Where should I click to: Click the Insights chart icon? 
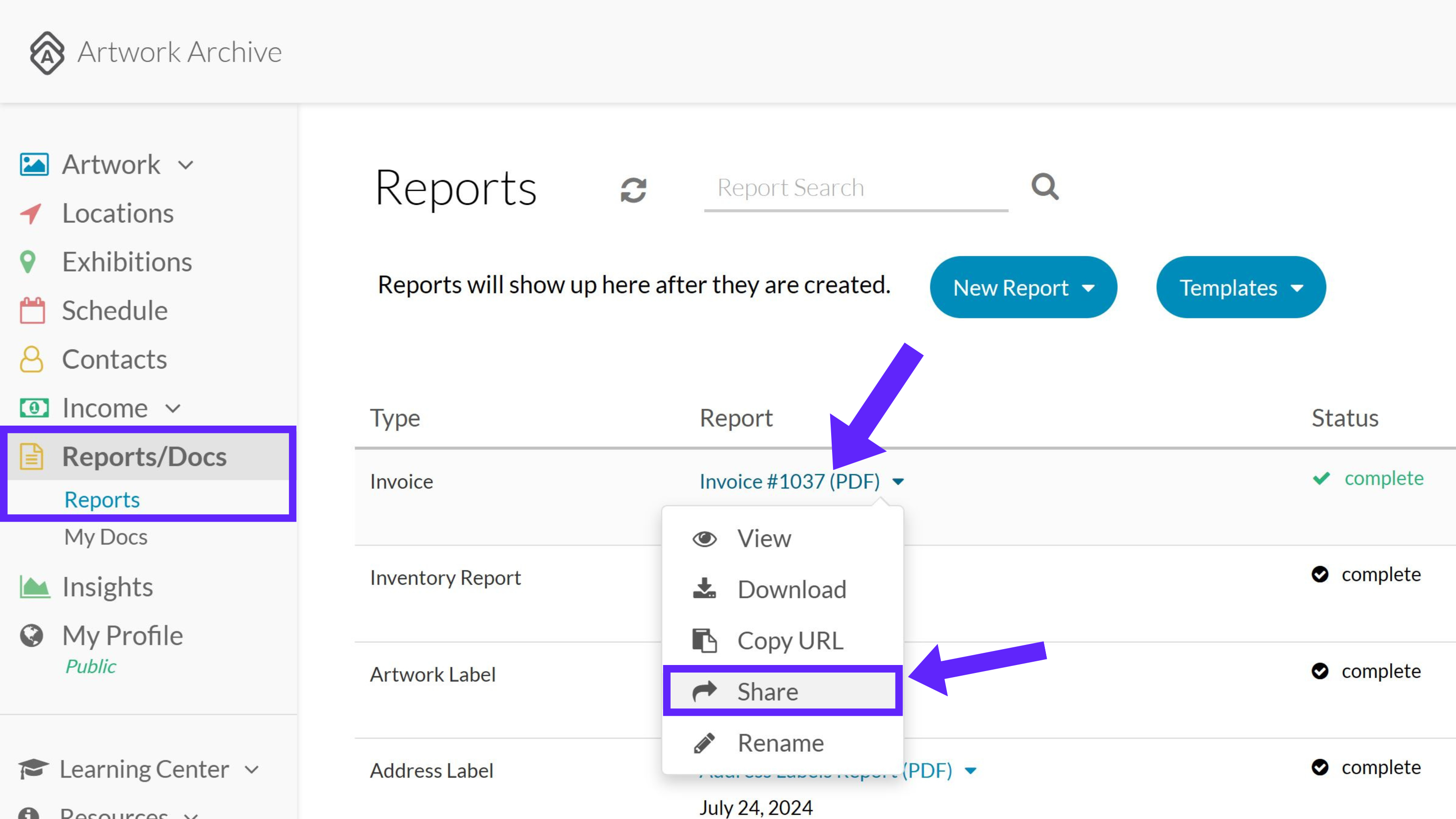34,587
